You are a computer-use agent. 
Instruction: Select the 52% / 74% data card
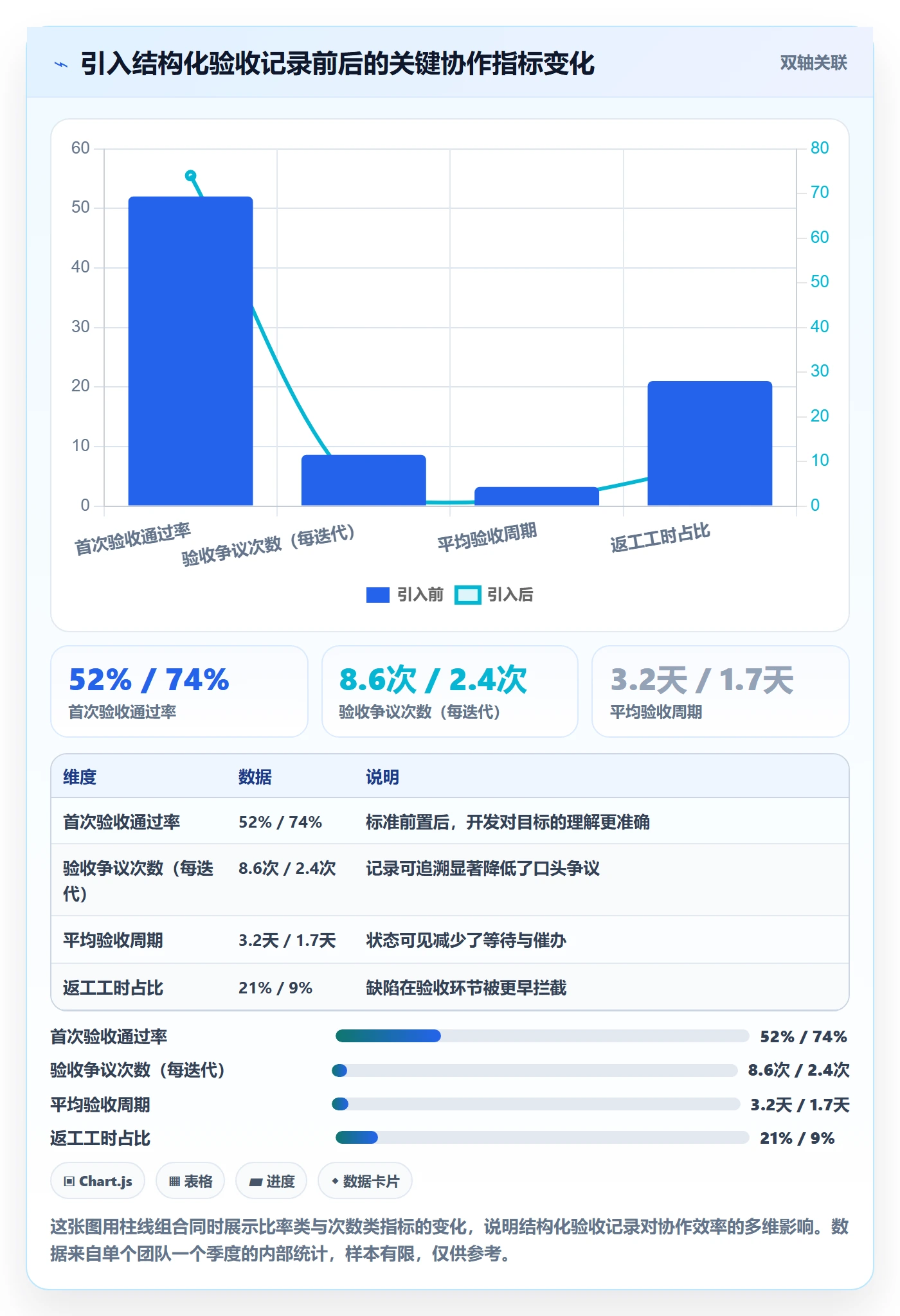click(179, 691)
